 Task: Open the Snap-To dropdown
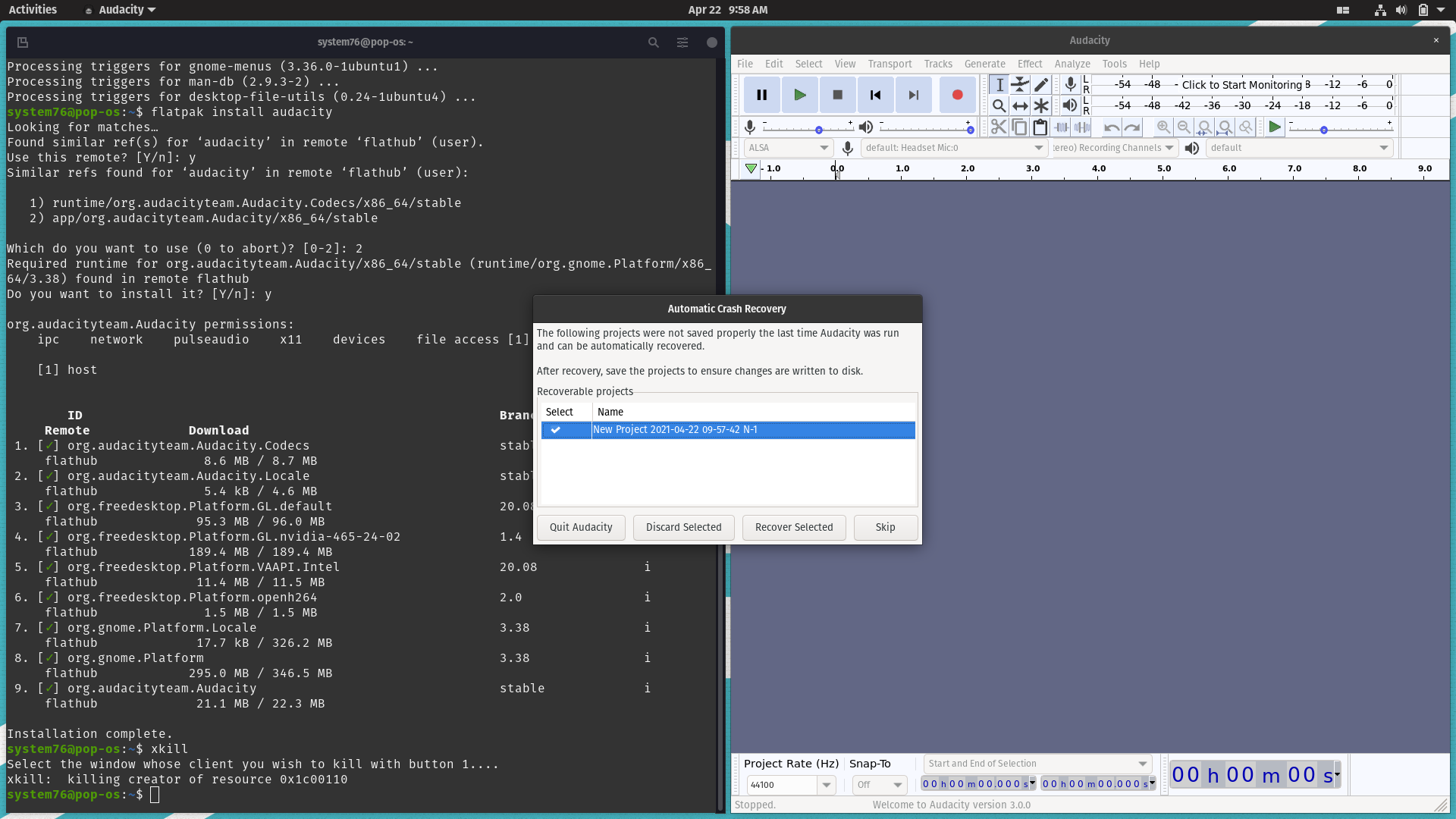[x=897, y=785]
